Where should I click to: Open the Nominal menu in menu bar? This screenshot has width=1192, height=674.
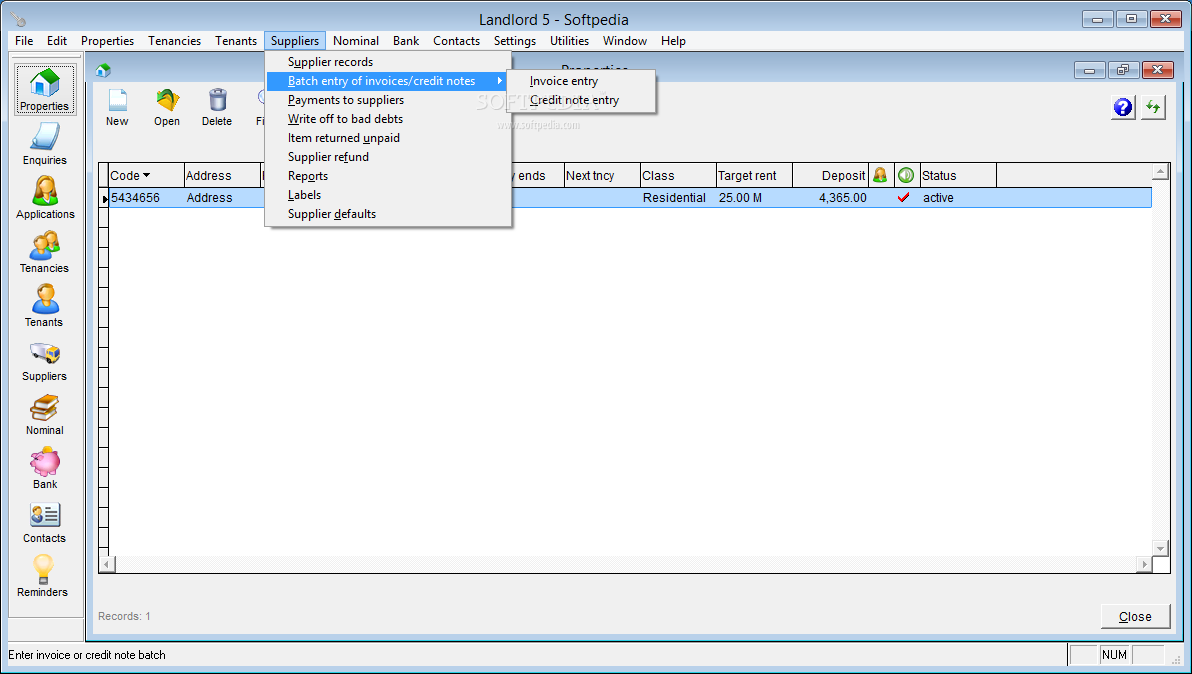356,41
